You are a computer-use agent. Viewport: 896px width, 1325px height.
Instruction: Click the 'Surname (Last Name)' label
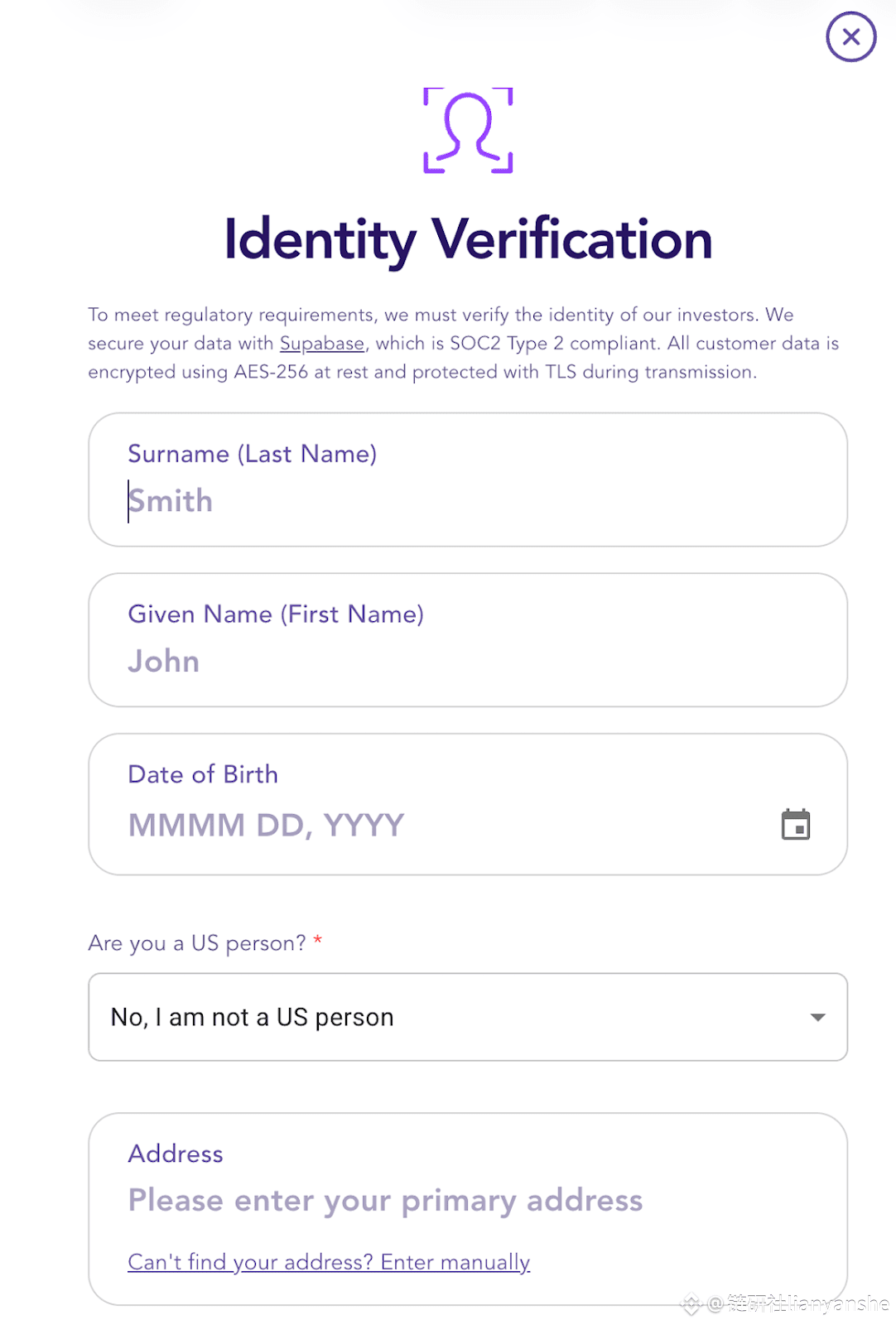pyautogui.click(x=252, y=454)
